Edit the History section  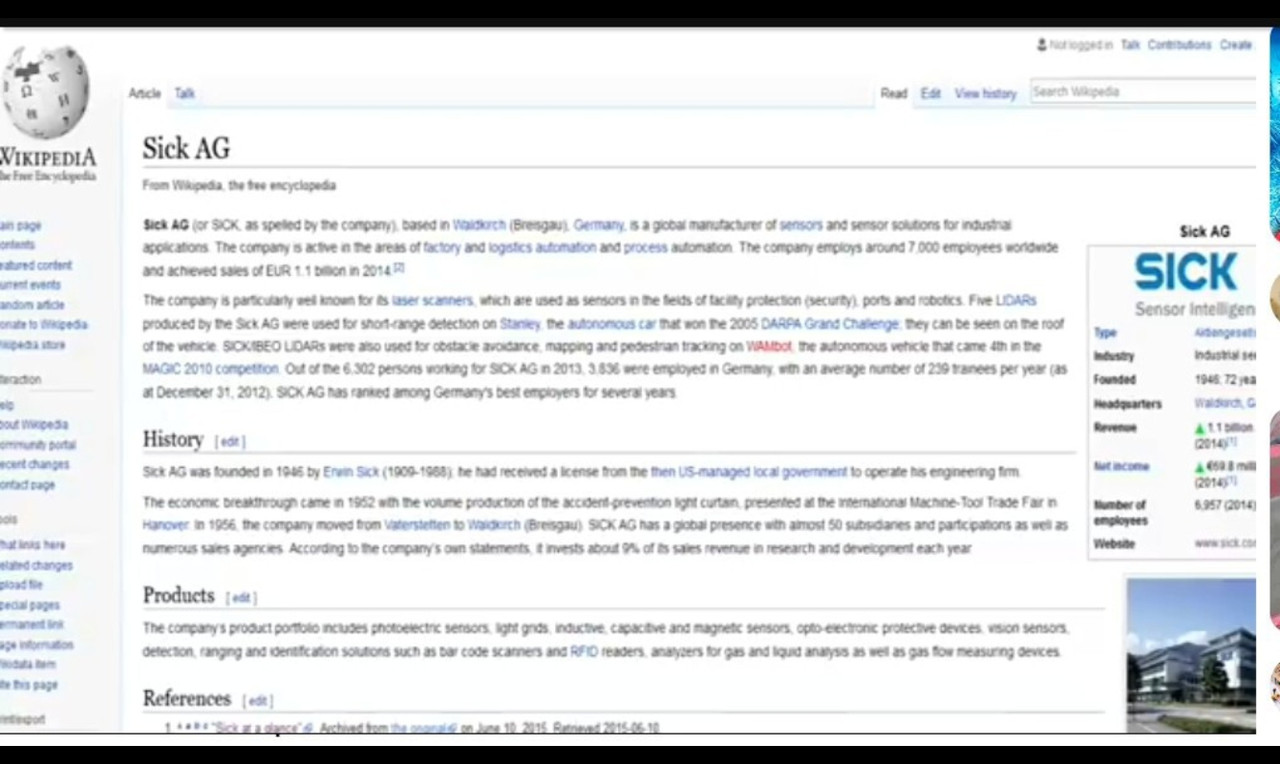click(230, 441)
